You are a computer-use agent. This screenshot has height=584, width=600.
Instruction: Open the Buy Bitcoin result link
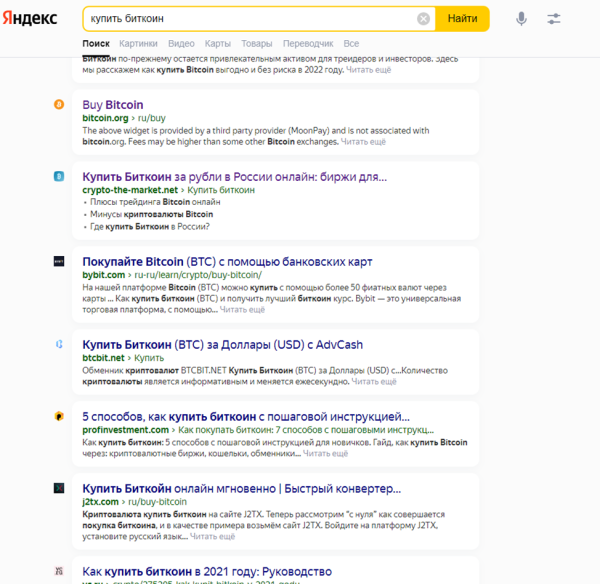112,105
